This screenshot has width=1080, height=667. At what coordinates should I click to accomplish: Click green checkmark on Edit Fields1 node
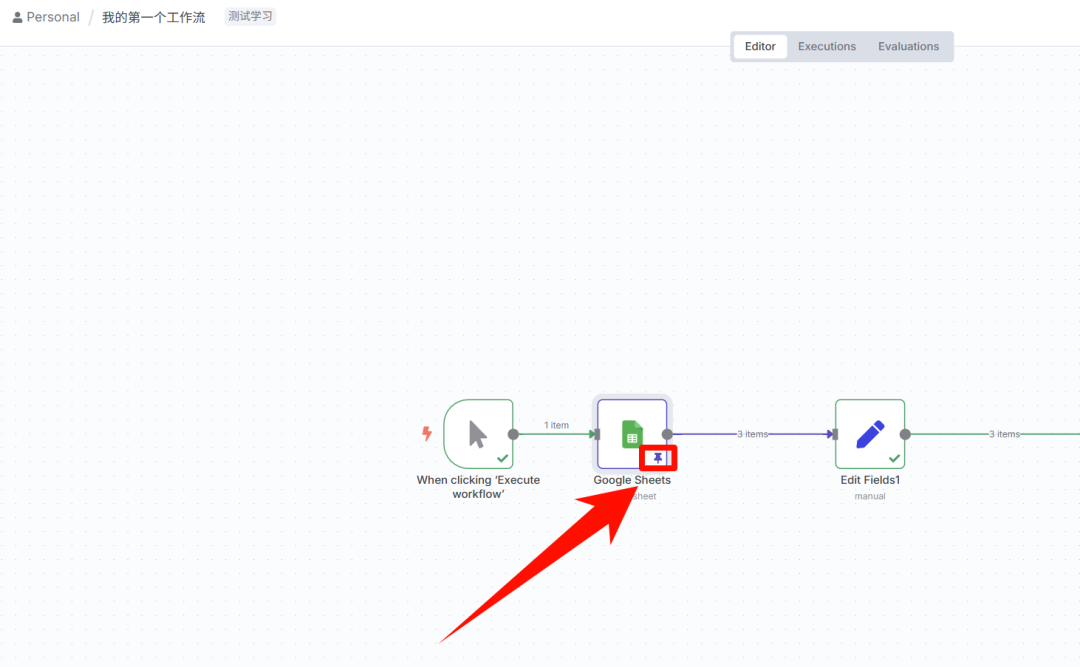894,458
